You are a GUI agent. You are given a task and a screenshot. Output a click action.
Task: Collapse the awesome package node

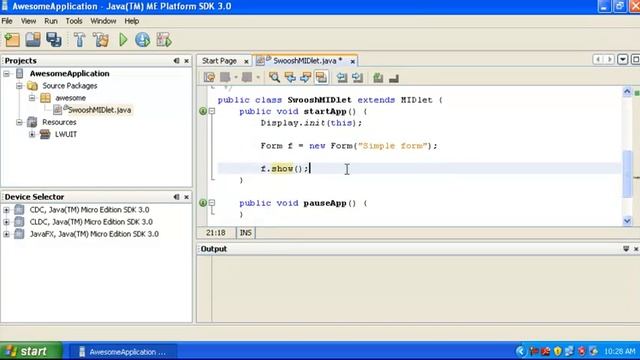pos(32,98)
